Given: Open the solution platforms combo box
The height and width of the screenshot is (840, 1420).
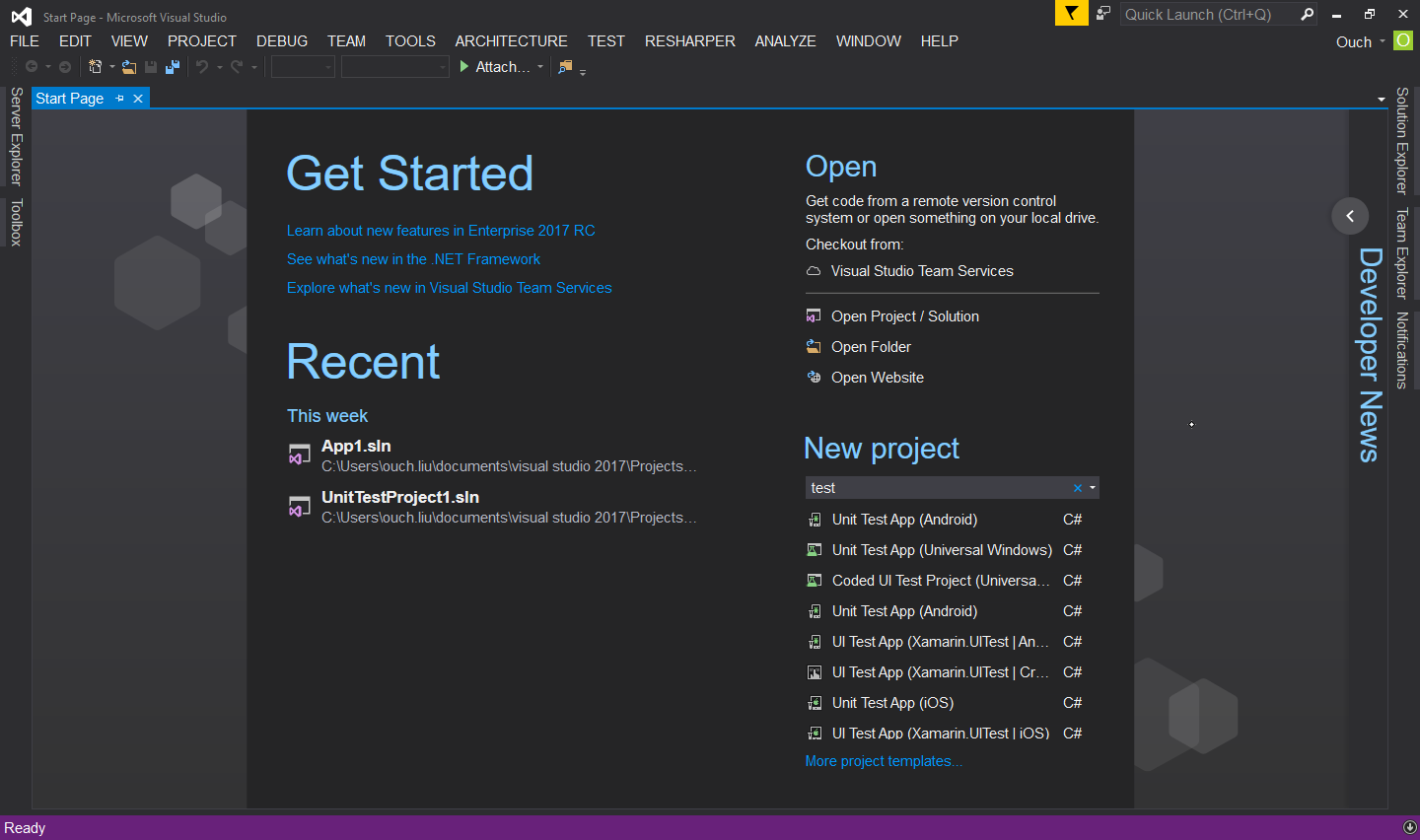Looking at the screenshot, I should point(395,67).
